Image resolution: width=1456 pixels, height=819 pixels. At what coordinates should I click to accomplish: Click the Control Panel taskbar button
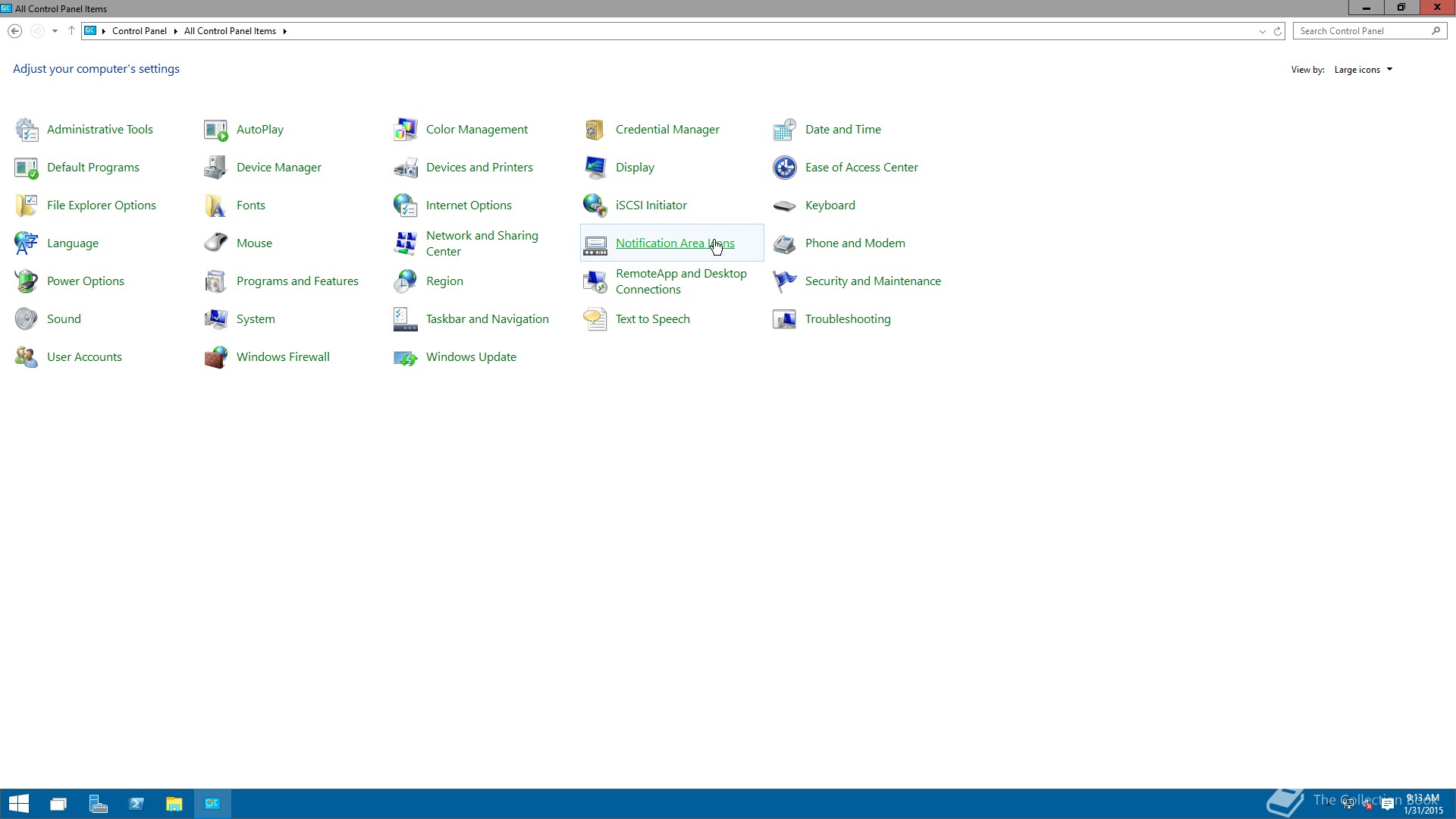(212, 804)
